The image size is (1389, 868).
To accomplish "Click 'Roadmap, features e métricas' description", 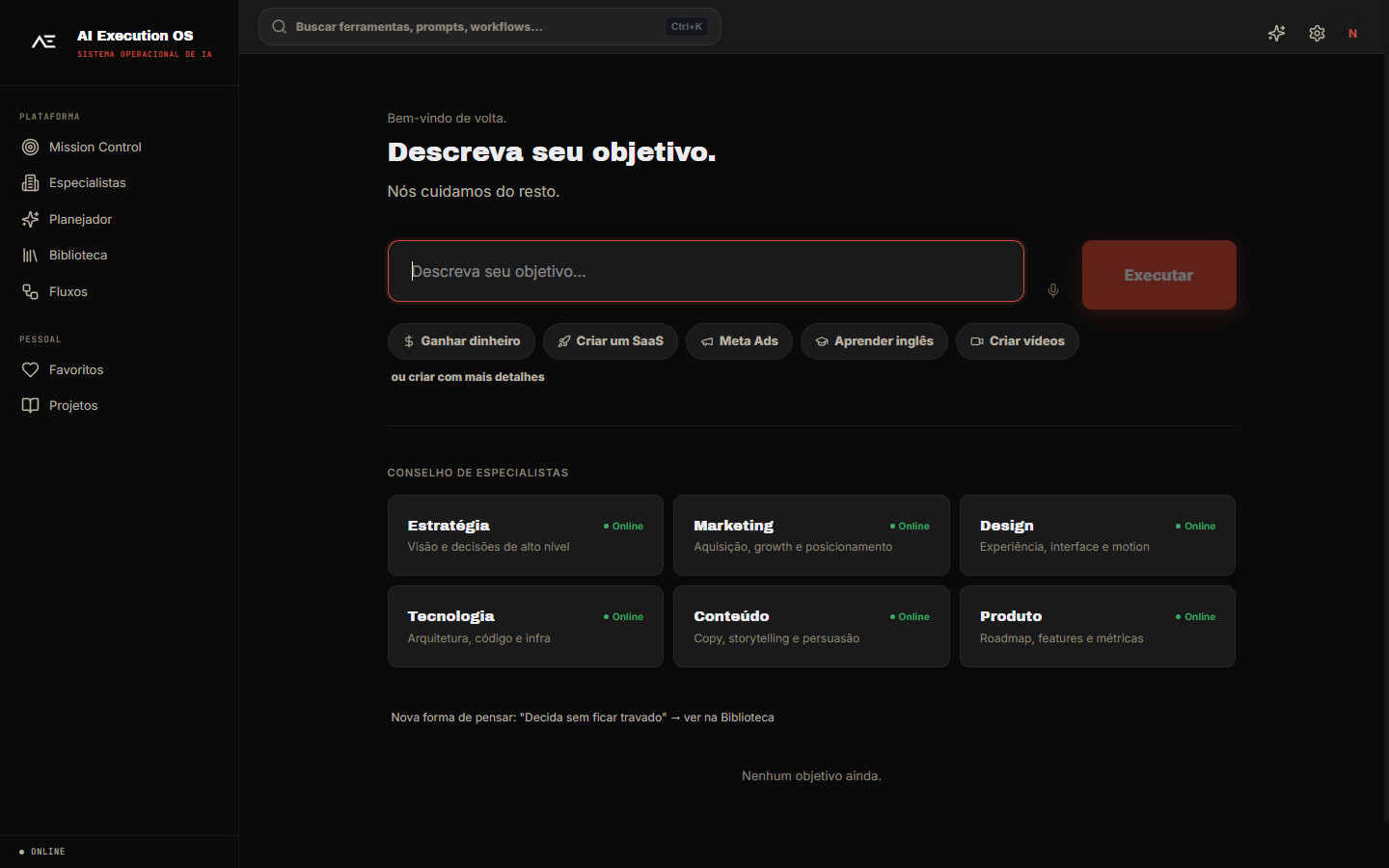I will click(x=1061, y=638).
